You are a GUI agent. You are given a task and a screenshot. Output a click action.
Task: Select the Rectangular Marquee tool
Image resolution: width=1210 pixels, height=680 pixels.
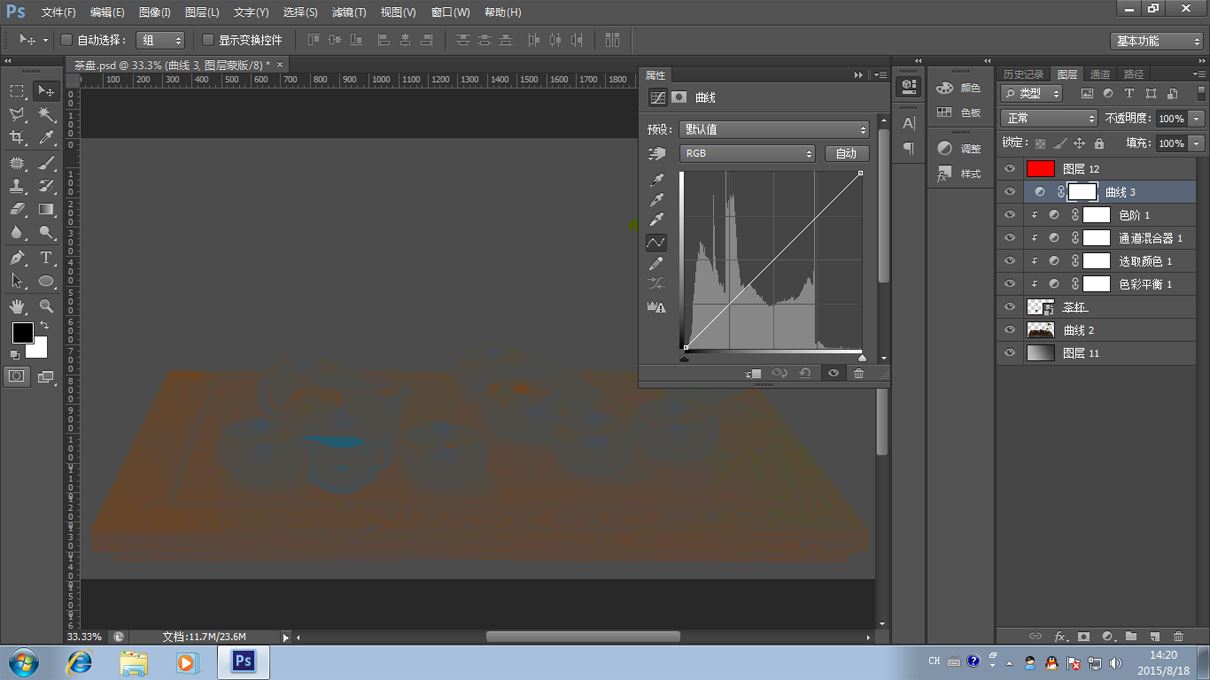[17, 91]
